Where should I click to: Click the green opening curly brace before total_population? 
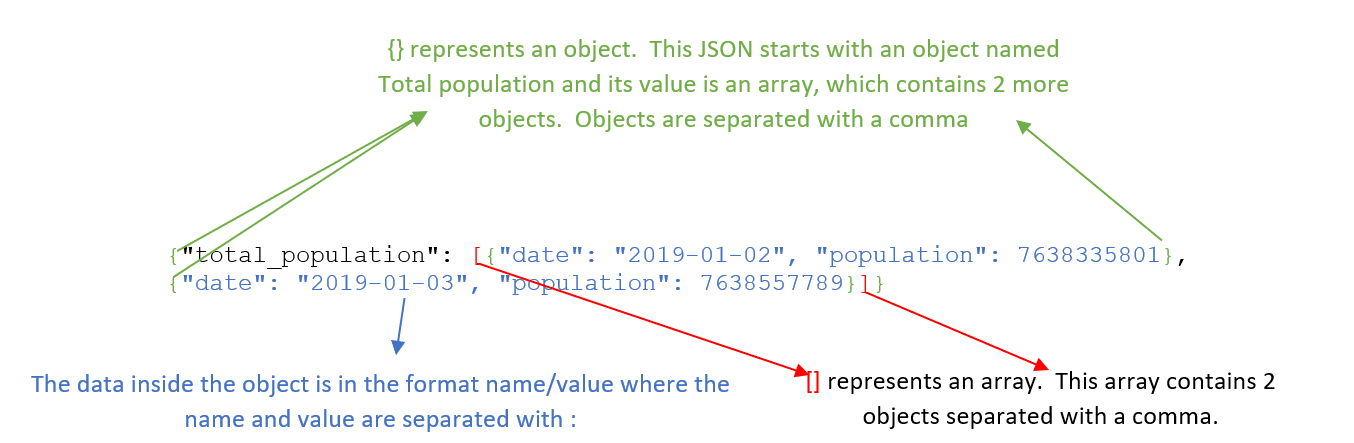tap(174, 256)
